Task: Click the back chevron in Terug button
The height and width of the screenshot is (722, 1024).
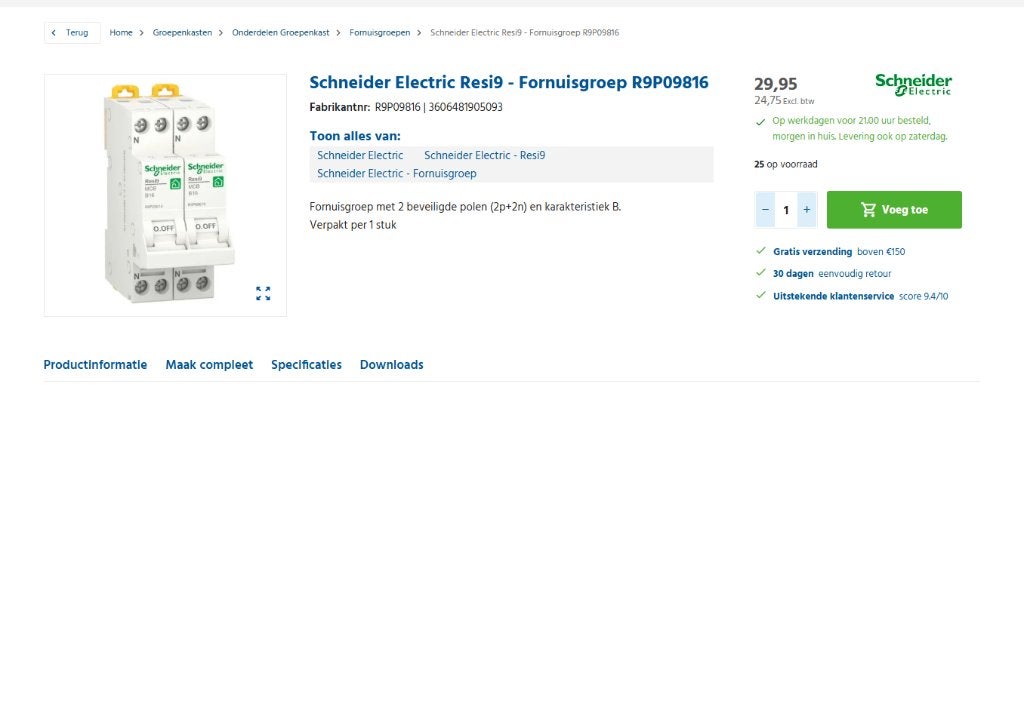Action: tap(54, 33)
